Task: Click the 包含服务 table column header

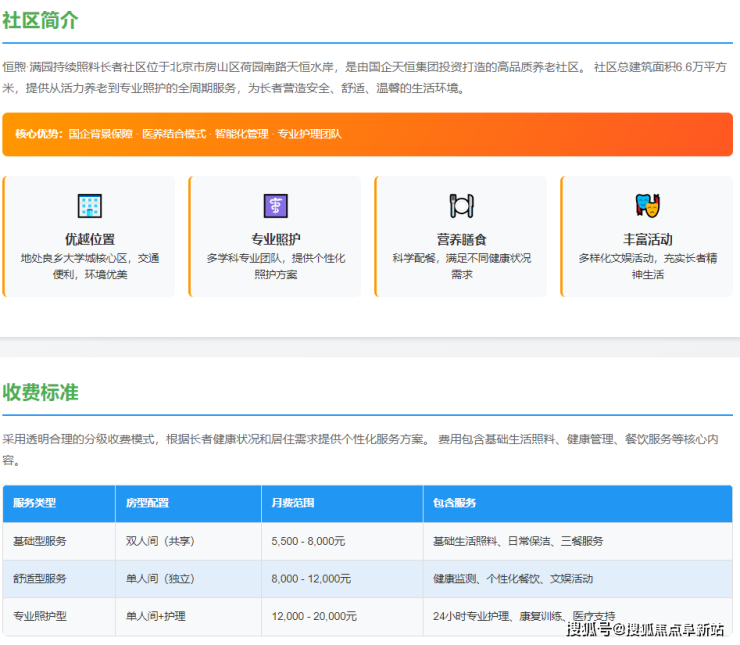Action: coord(454,503)
